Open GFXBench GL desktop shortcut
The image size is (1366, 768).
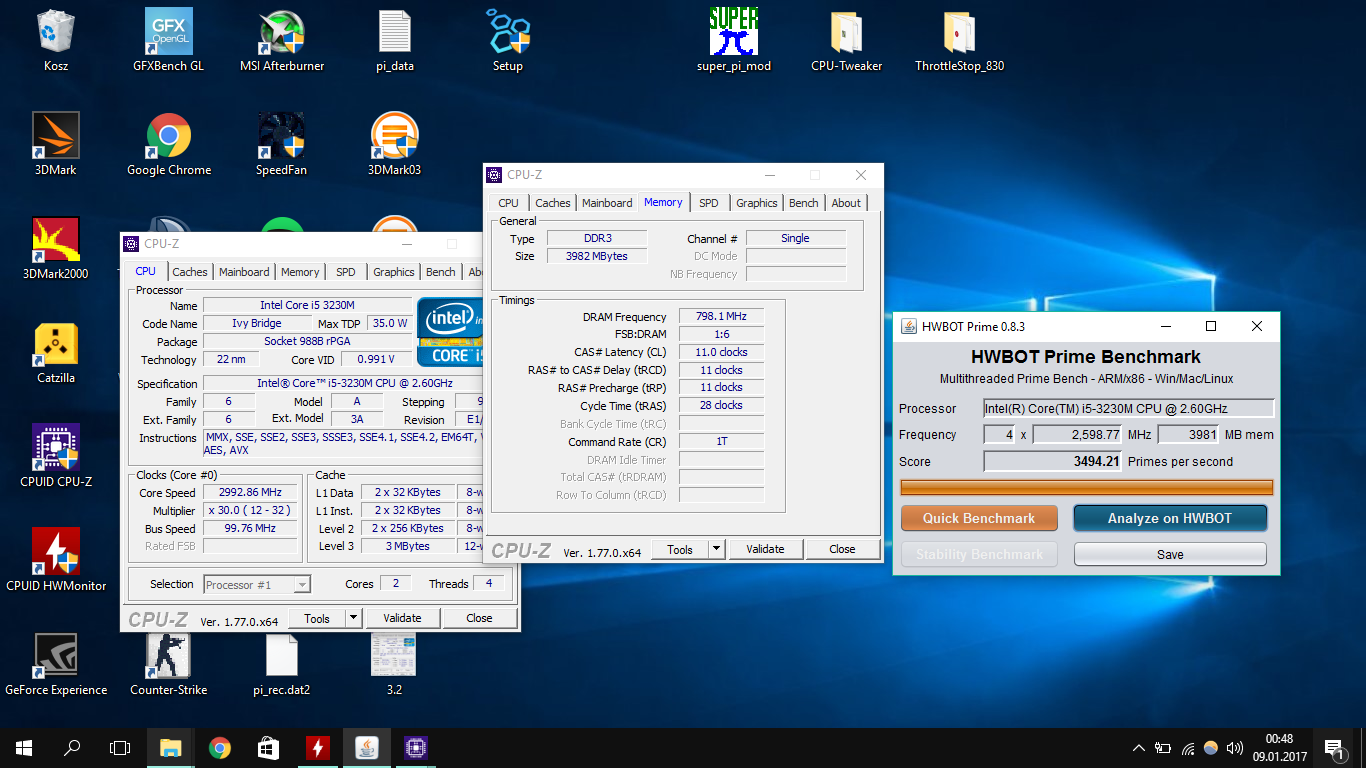click(168, 40)
